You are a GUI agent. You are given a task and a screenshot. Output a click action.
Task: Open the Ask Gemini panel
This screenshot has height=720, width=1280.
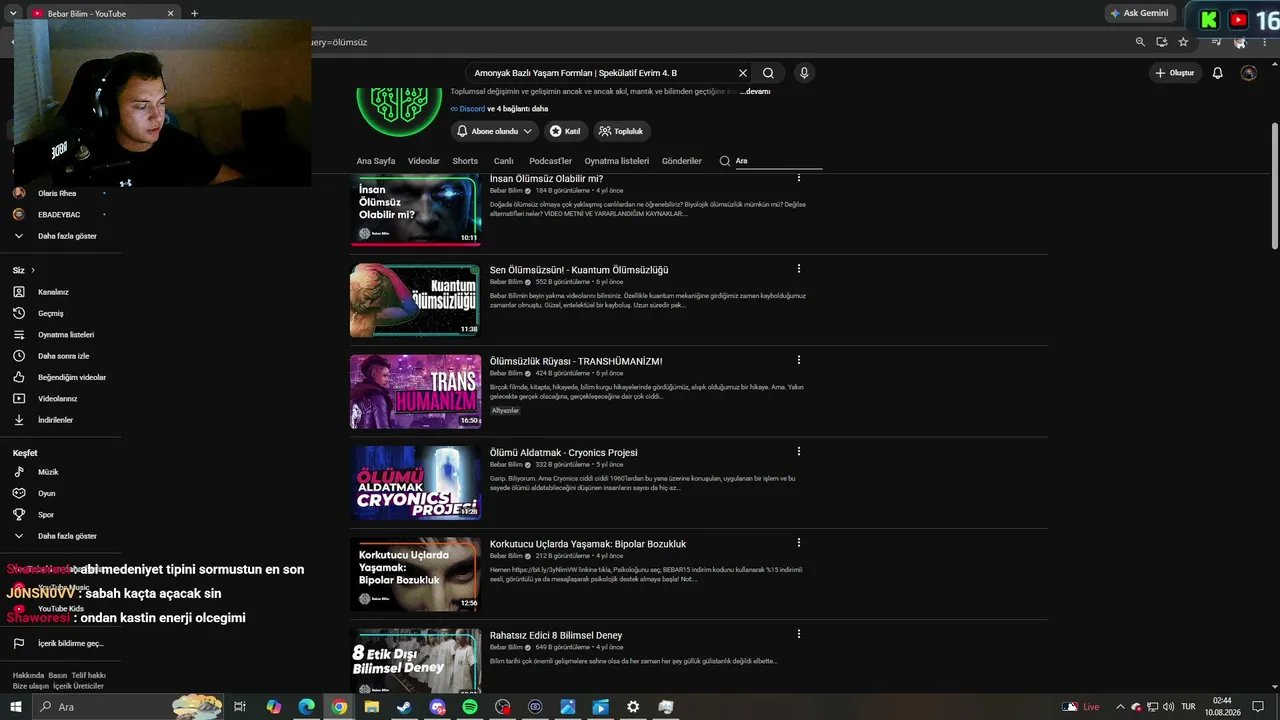tap(1140, 13)
